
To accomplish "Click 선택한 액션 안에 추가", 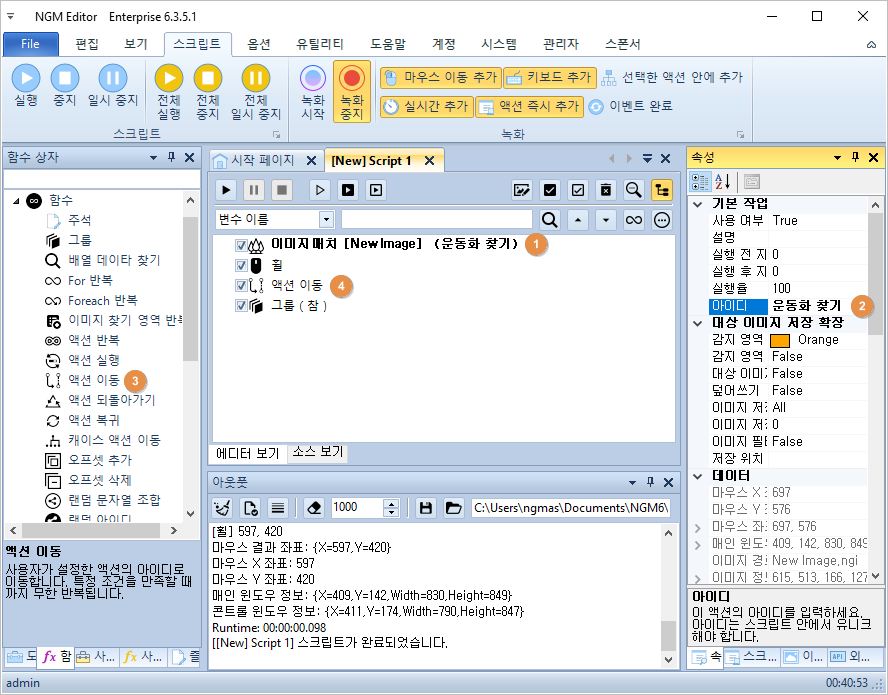I will pyautogui.click(x=672, y=78).
